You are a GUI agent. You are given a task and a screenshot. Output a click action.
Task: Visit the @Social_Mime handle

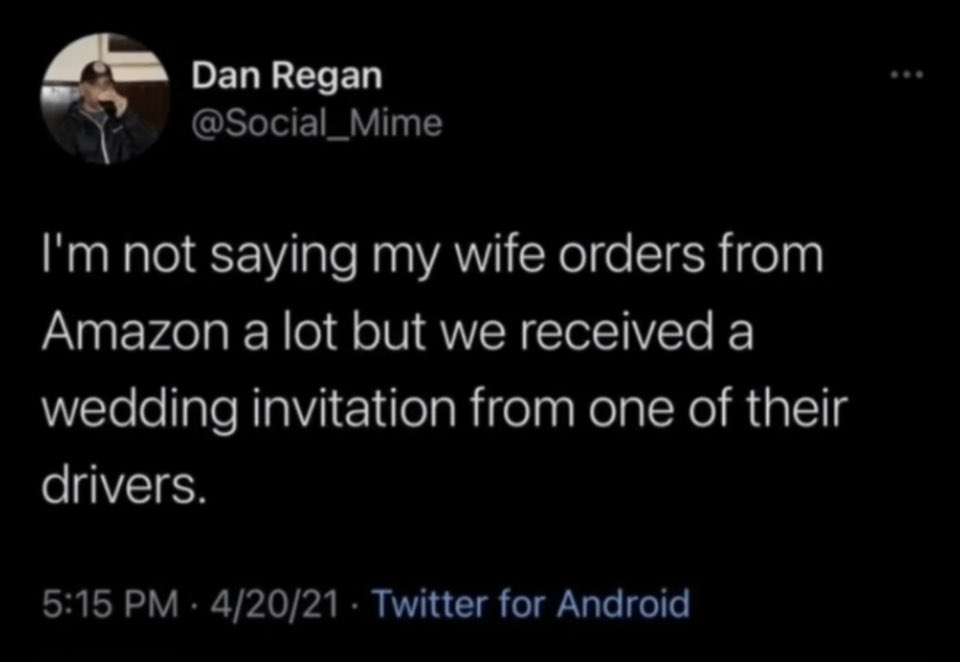point(315,122)
